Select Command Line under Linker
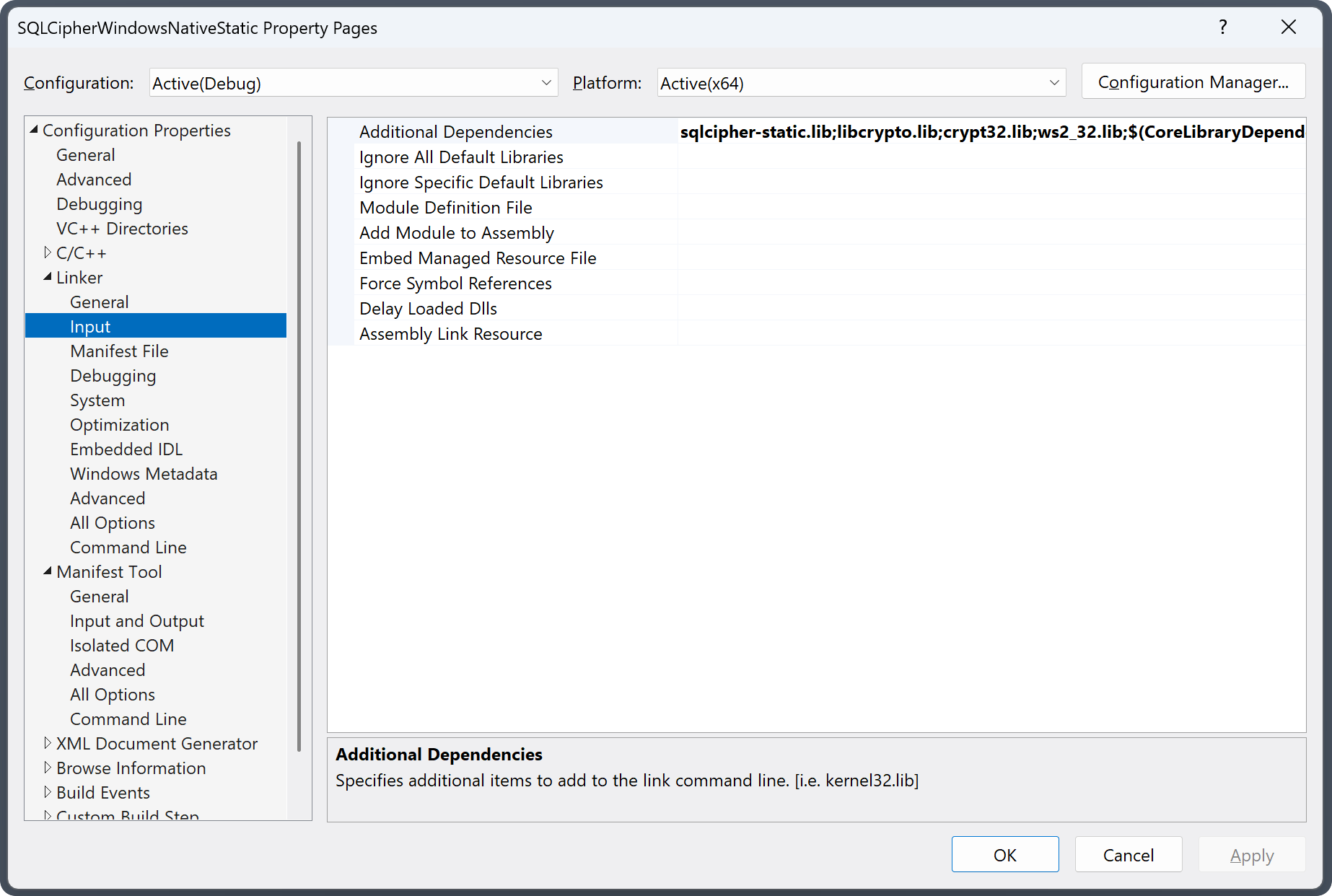The image size is (1332, 896). click(x=128, y=548)
